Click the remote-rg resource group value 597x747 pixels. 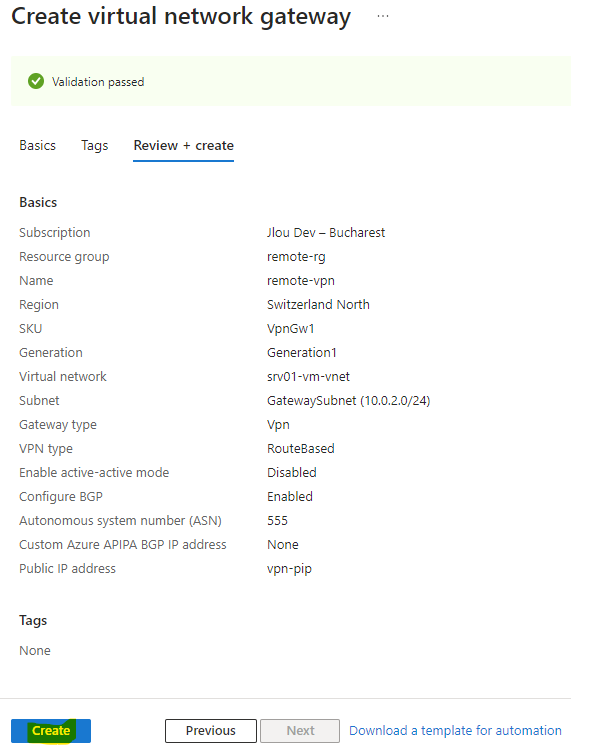(x=296, y=257)
